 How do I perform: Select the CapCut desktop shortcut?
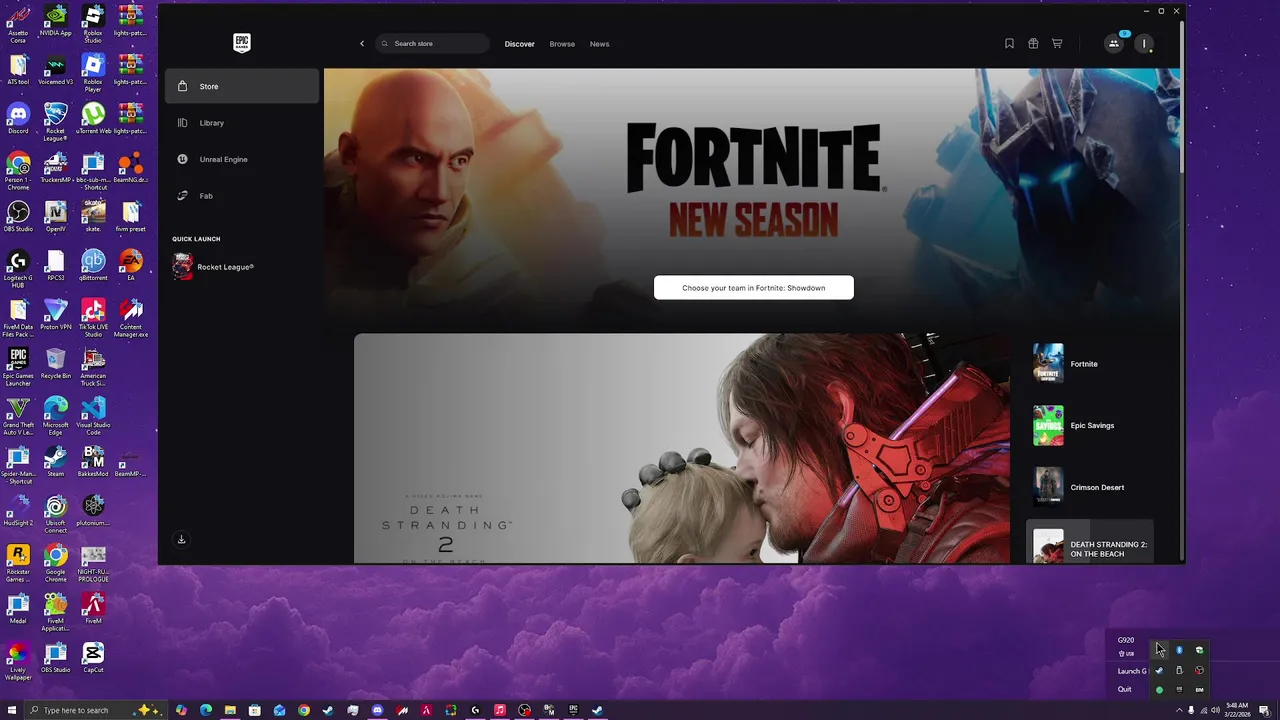point(93,657)
